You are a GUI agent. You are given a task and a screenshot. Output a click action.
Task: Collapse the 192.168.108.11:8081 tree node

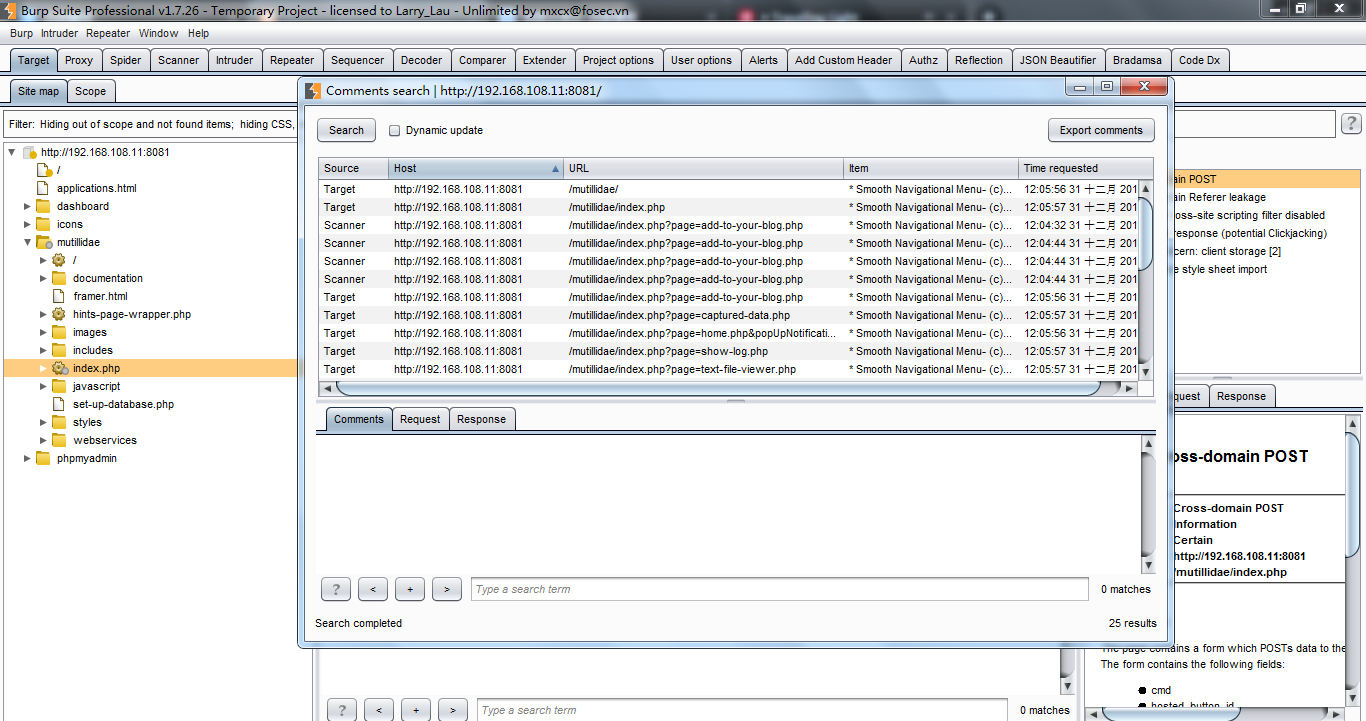pyautogui.click(x=12, y=152)
